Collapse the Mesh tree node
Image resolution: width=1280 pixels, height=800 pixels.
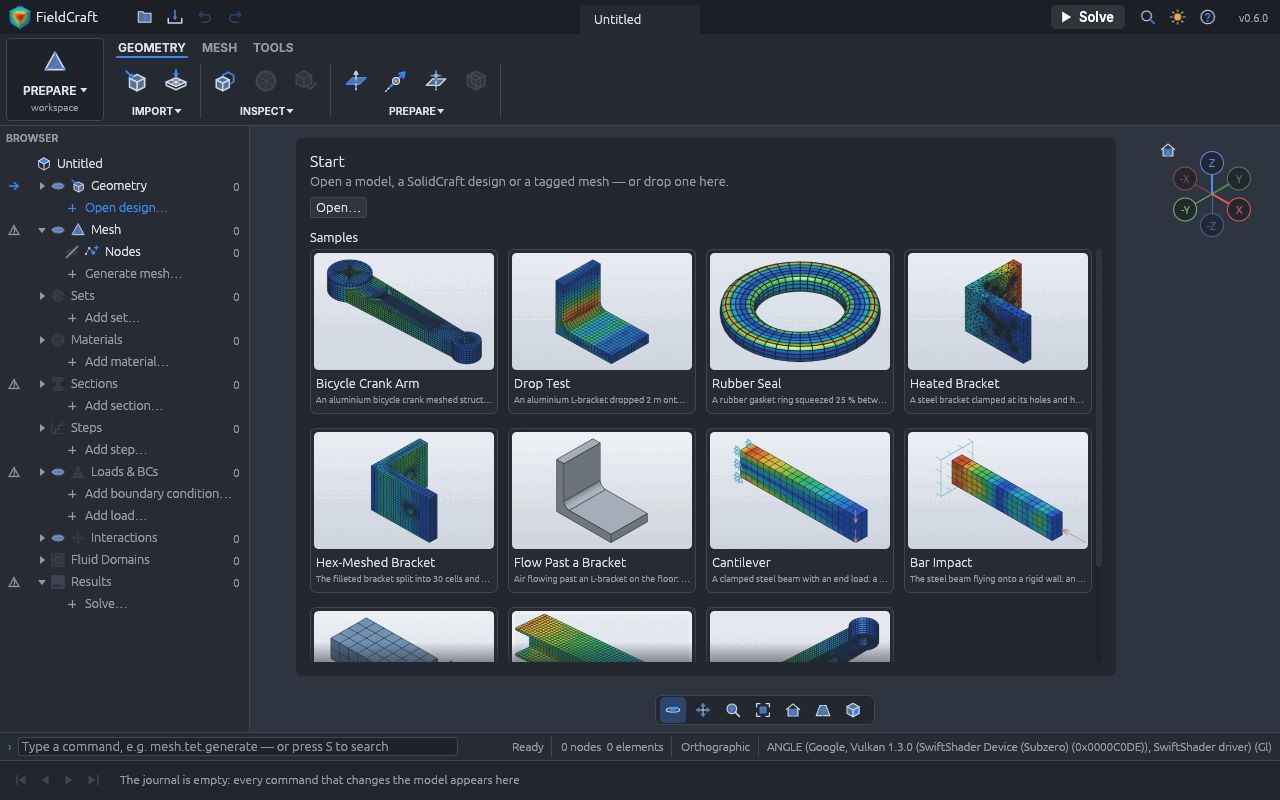(x=42, y=230)
